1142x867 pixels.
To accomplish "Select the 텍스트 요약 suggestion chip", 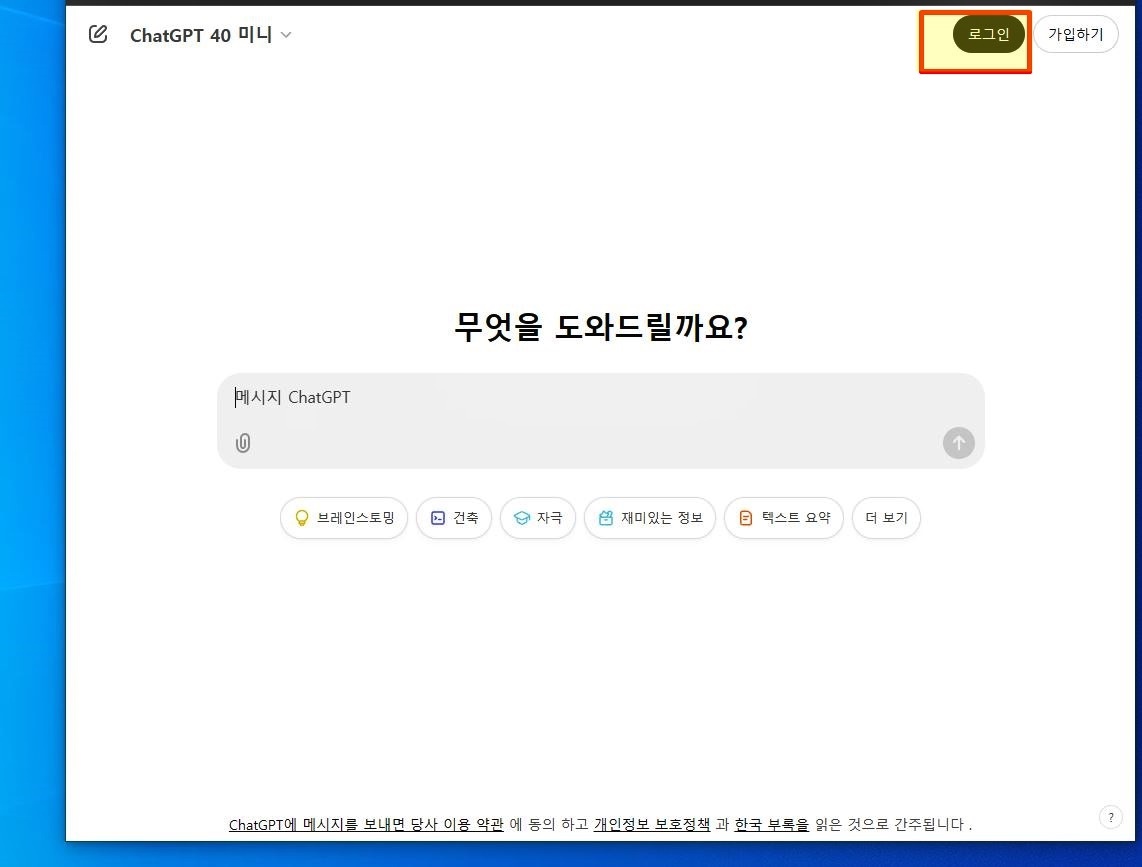I will click(x=784, y=518).
